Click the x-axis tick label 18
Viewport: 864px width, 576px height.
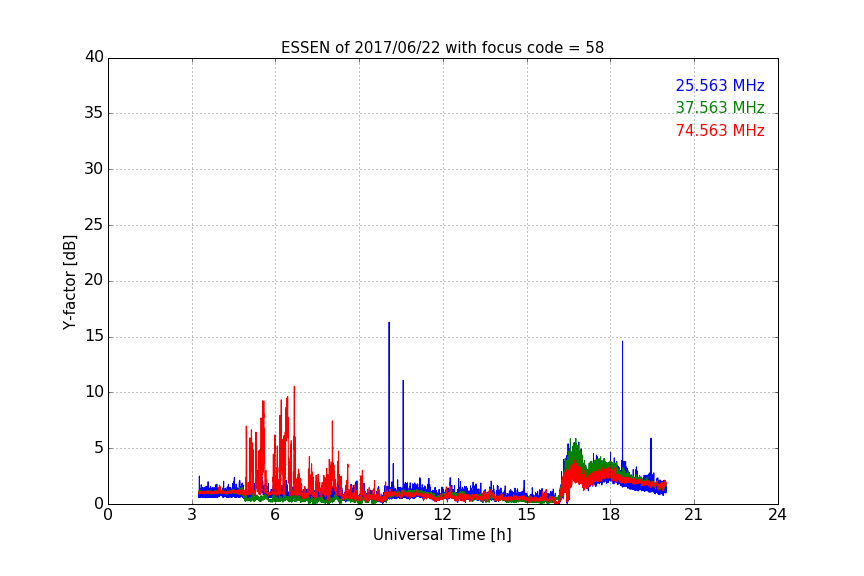[x=611, y=515]
